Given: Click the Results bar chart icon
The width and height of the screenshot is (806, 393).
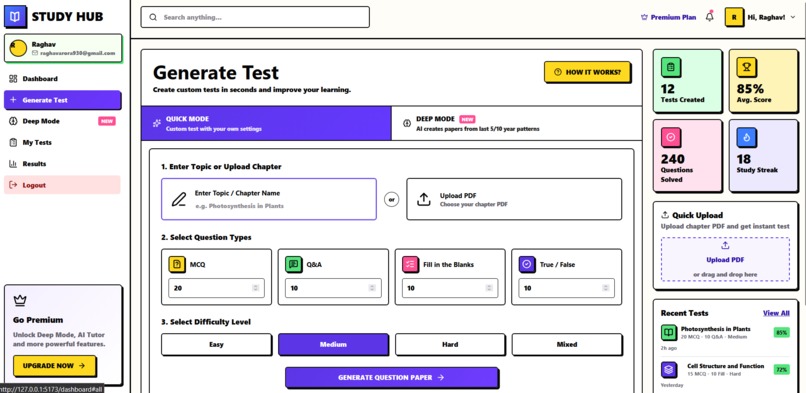Looking at the screenshot, I should click(13, 164).
